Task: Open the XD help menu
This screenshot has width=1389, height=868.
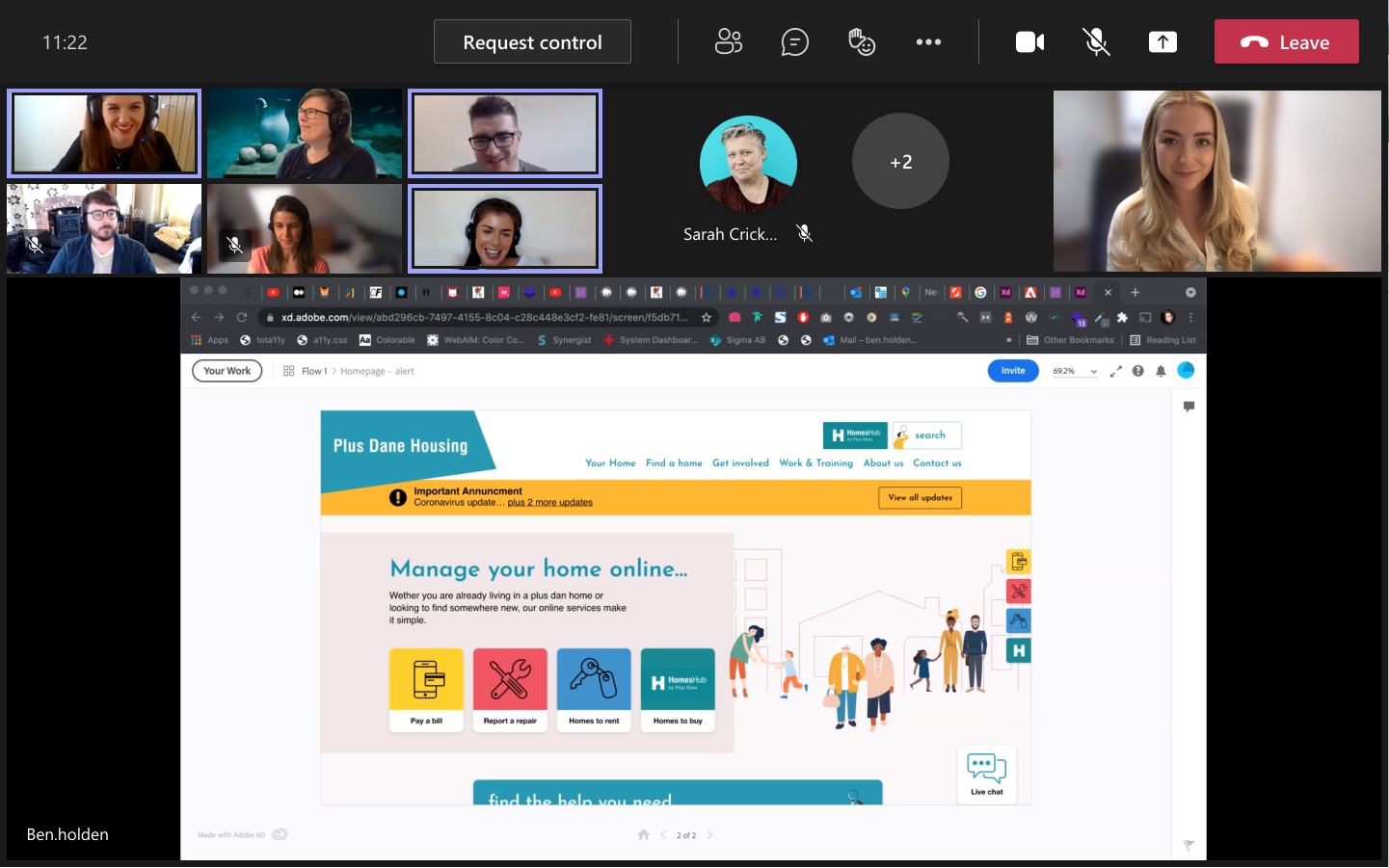Action: click(1137, 370)
